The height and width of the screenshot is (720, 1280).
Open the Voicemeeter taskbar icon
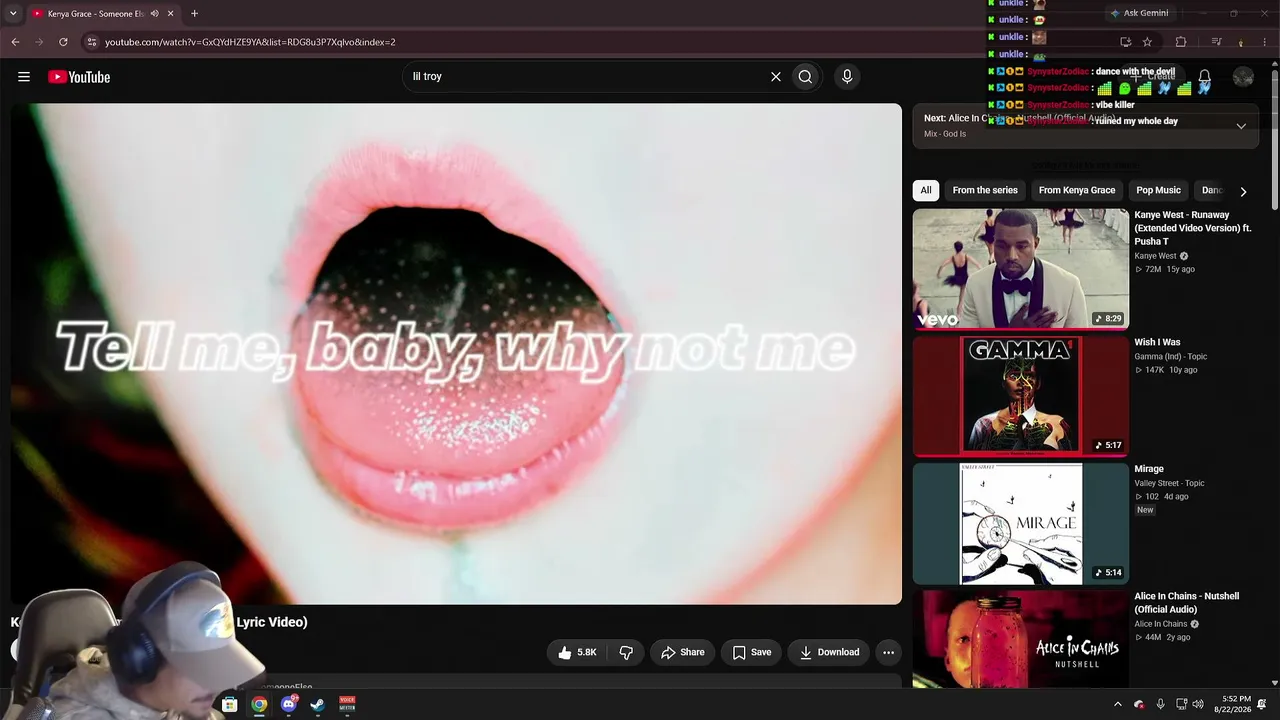point(347,704)
